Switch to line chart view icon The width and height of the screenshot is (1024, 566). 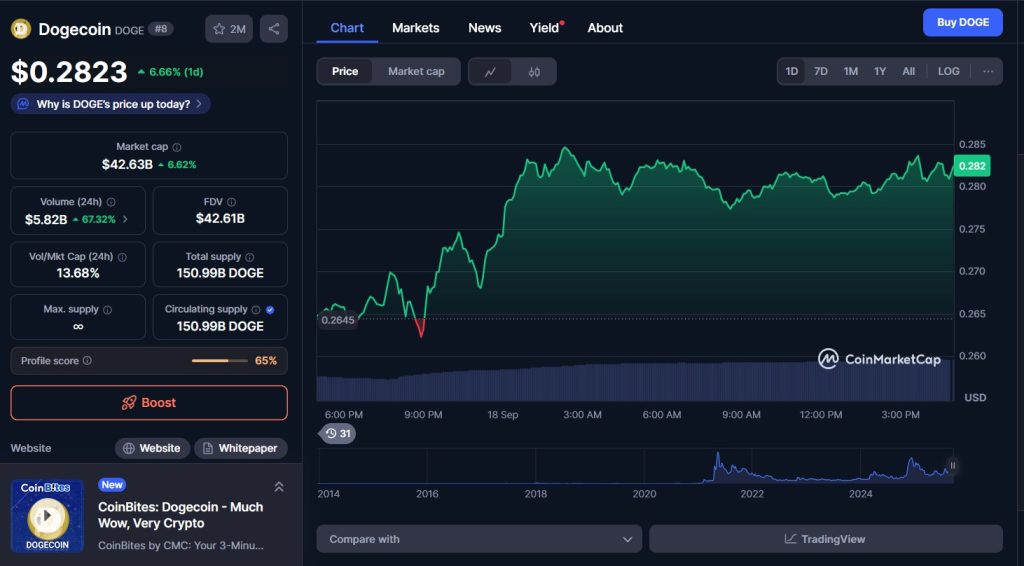tap(490, 72)
